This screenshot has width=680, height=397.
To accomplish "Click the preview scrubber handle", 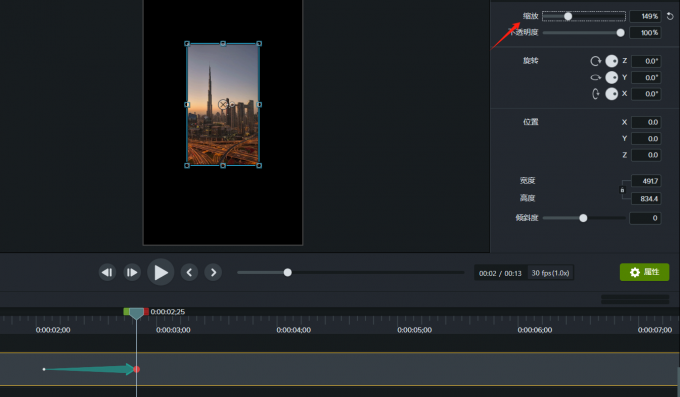I will [x=288, y=272].
